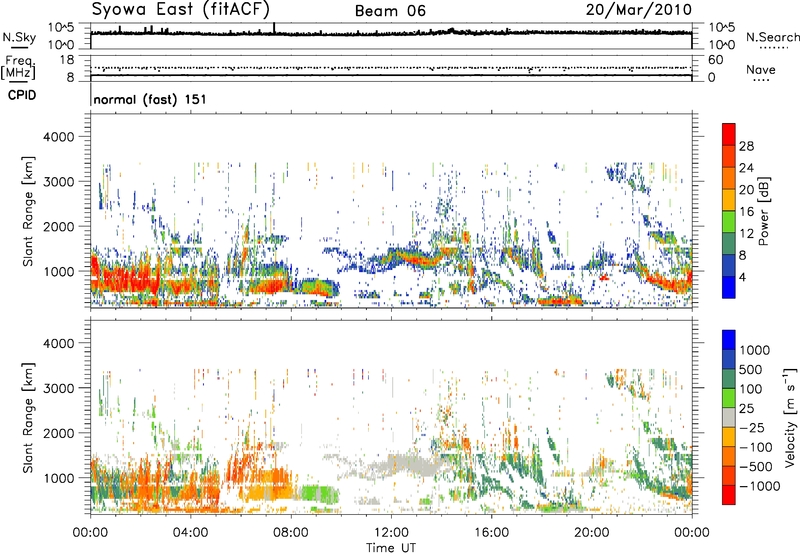Click the '20:00' time tick label
Screen dimensions: 800x554
(591, 533)
